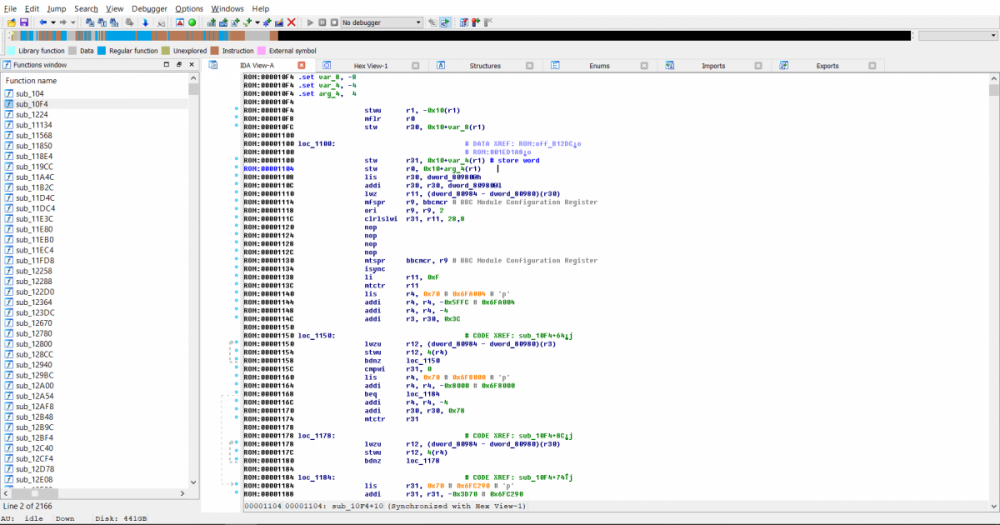
Task: Switch to the Imports tab
Action: [x=713, y=65]
